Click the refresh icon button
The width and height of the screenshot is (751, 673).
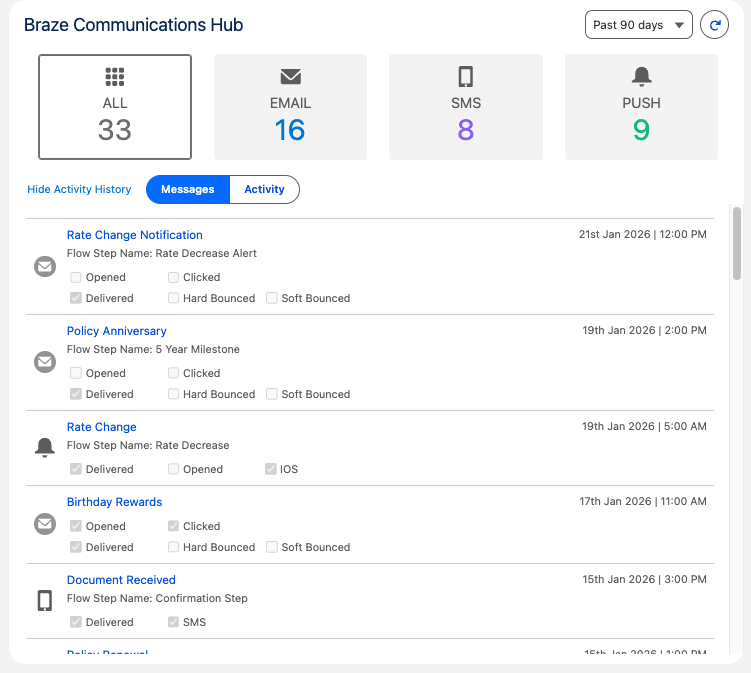click(x=714, y=25)
